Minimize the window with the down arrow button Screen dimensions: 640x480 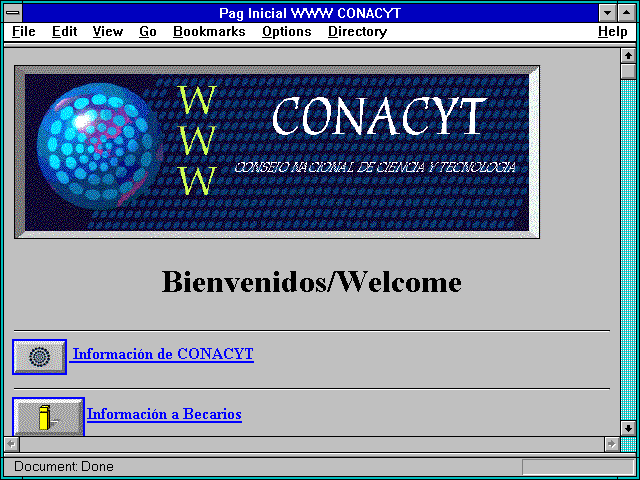[x=607, y=13]
